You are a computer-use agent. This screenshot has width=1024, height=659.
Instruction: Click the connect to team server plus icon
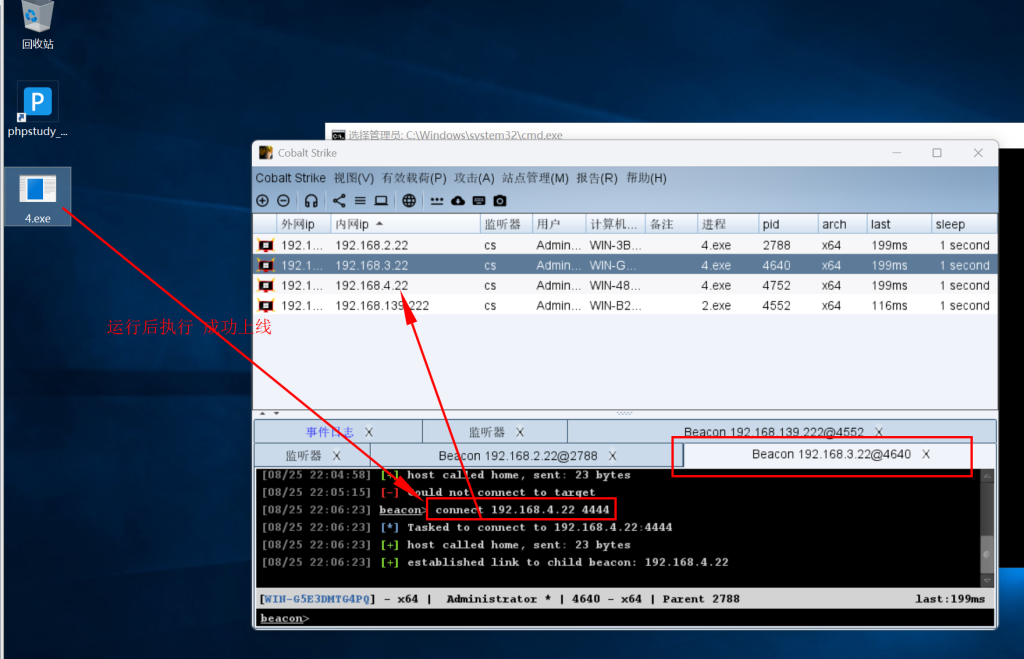click(x=263, y=201)
